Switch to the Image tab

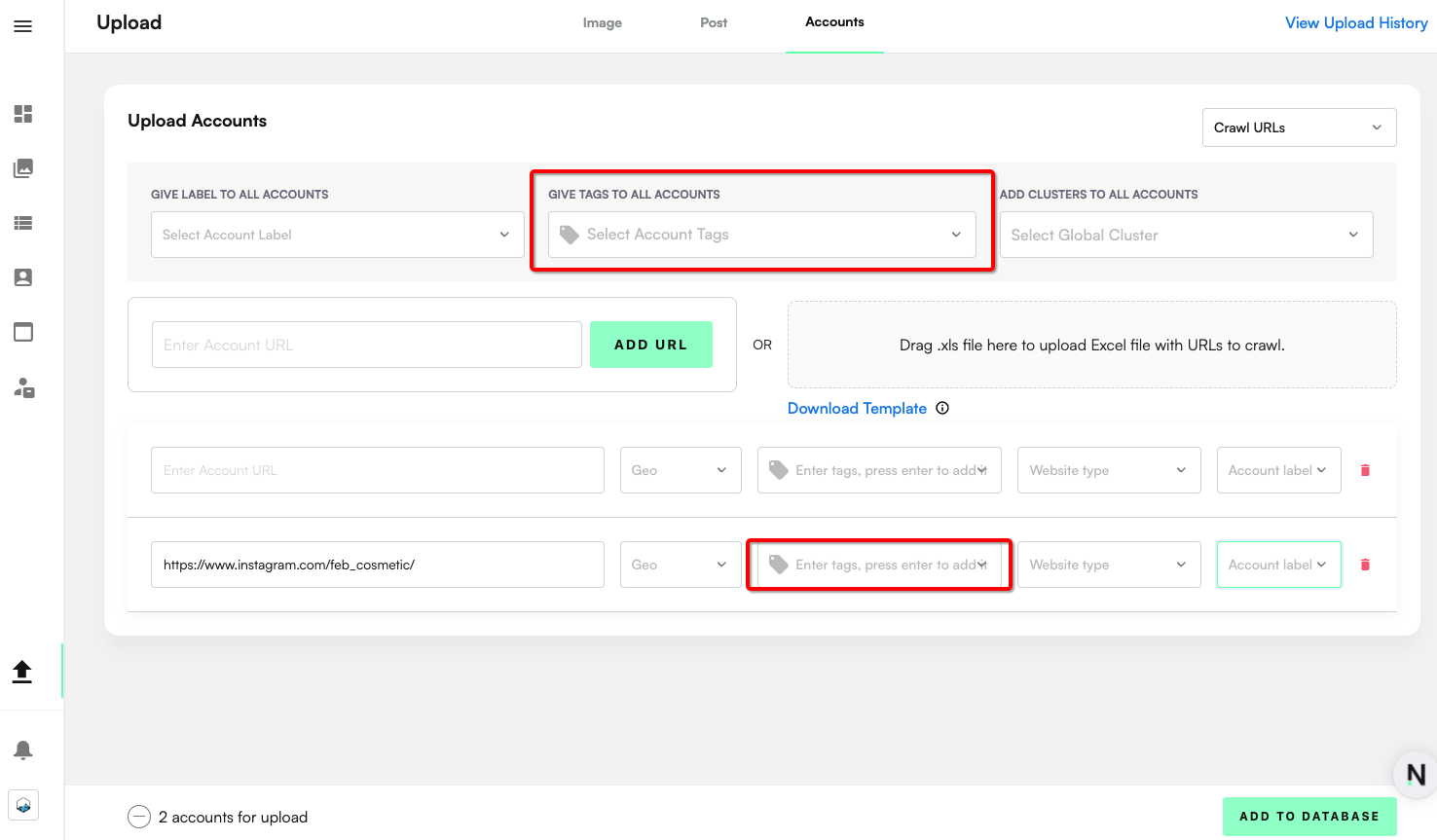(x=603, y=22)
